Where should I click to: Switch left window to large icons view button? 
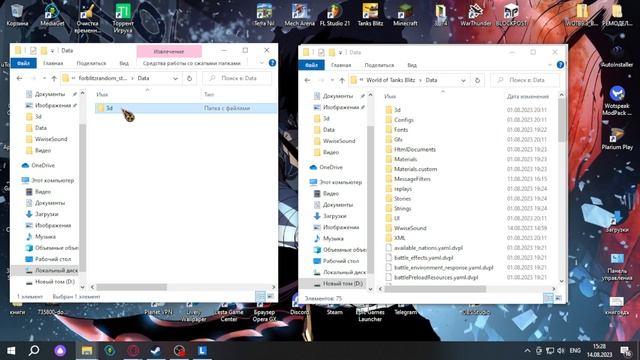[270, 296]
